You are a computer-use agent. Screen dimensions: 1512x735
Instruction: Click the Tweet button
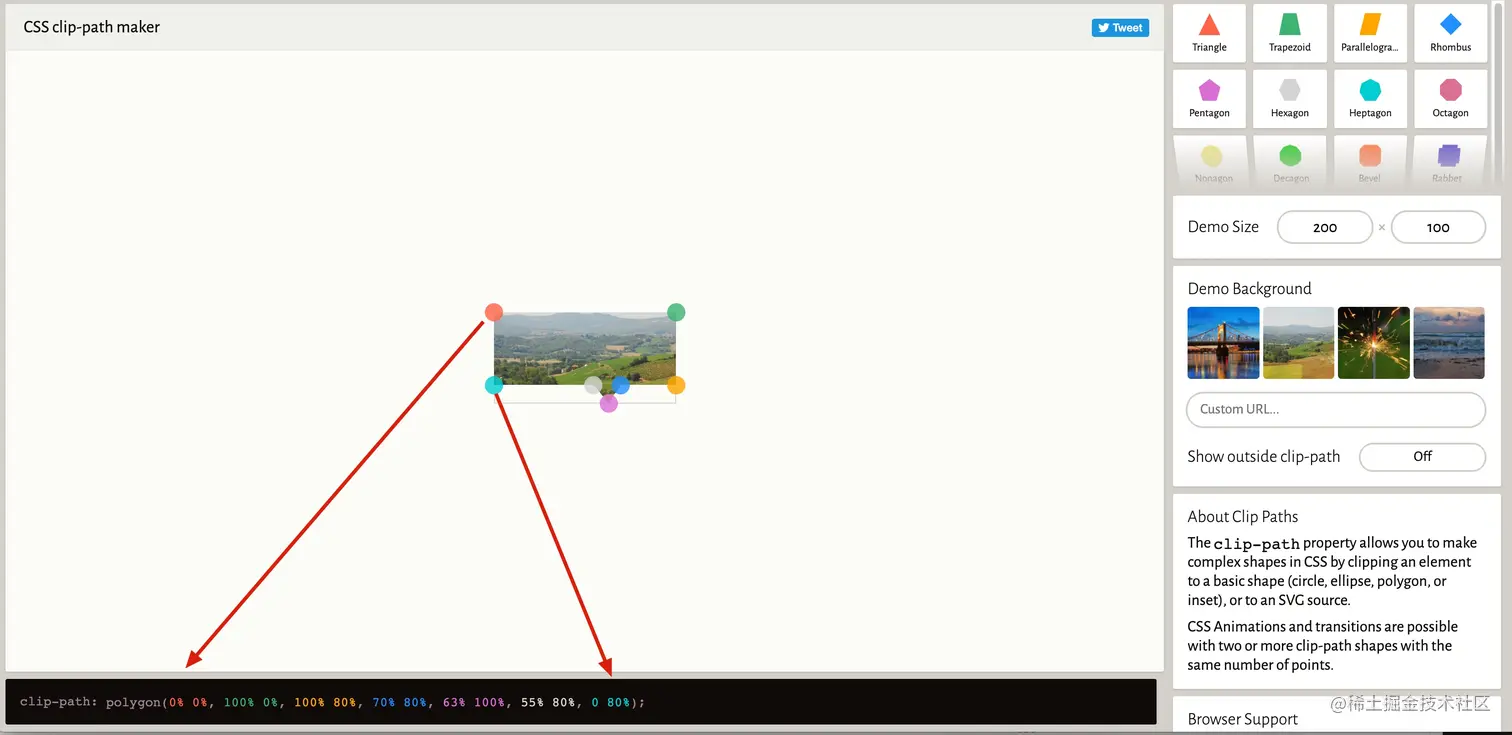pyautogui.click(x=1120, y=28)
